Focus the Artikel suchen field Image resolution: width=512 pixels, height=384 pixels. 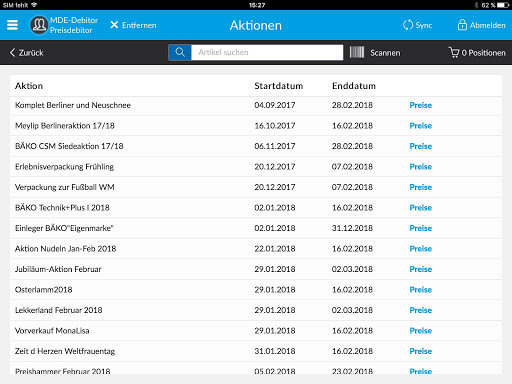point(267,52)
